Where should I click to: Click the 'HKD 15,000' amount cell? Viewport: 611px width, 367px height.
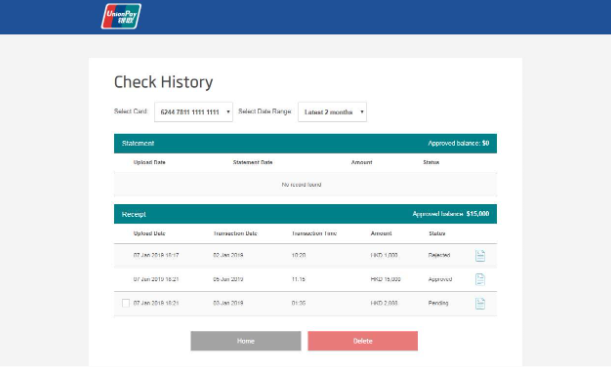click(x=386, y=279)
